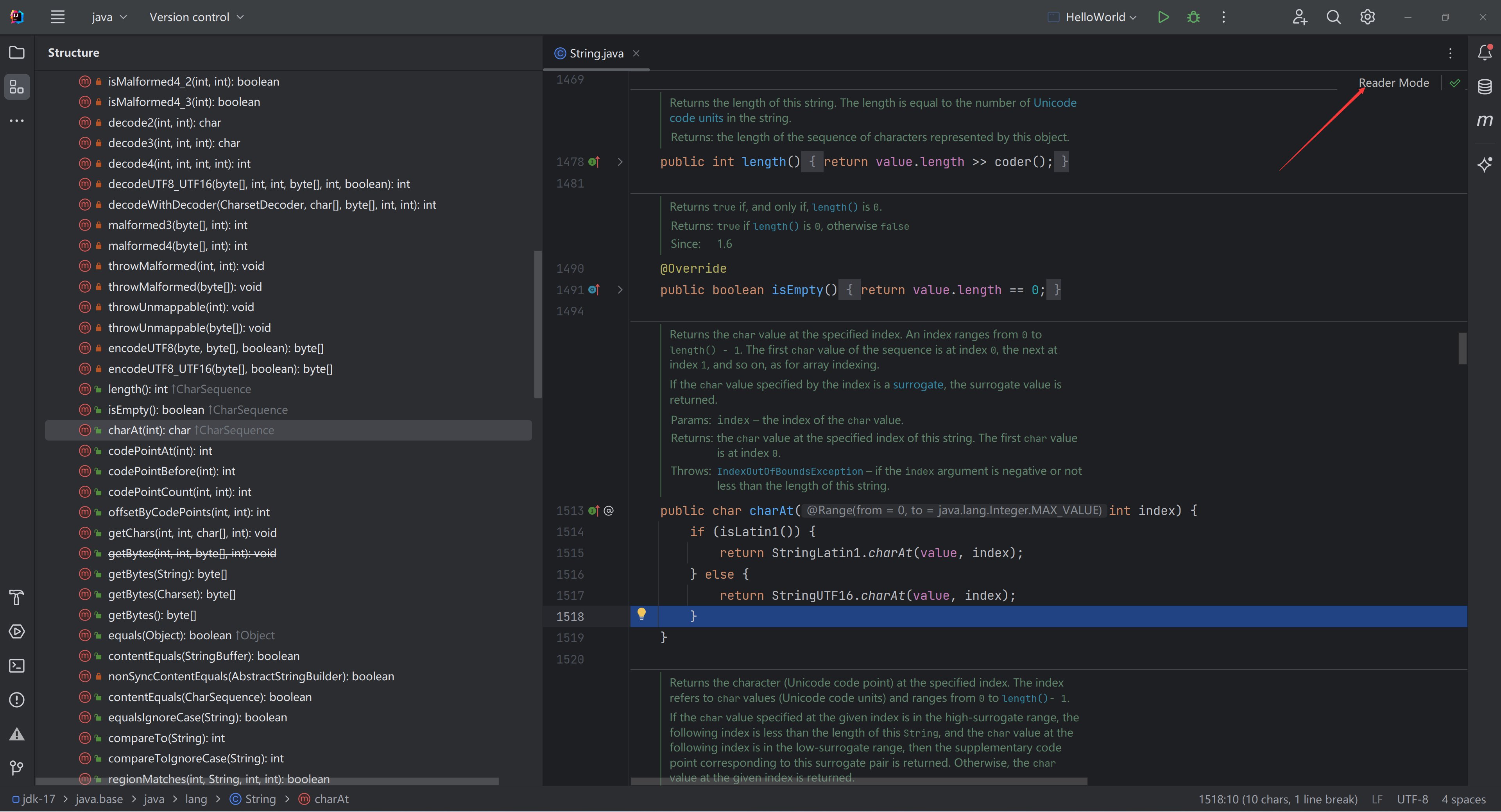Click jdk-17 in the breadcrumb bar

34,799
